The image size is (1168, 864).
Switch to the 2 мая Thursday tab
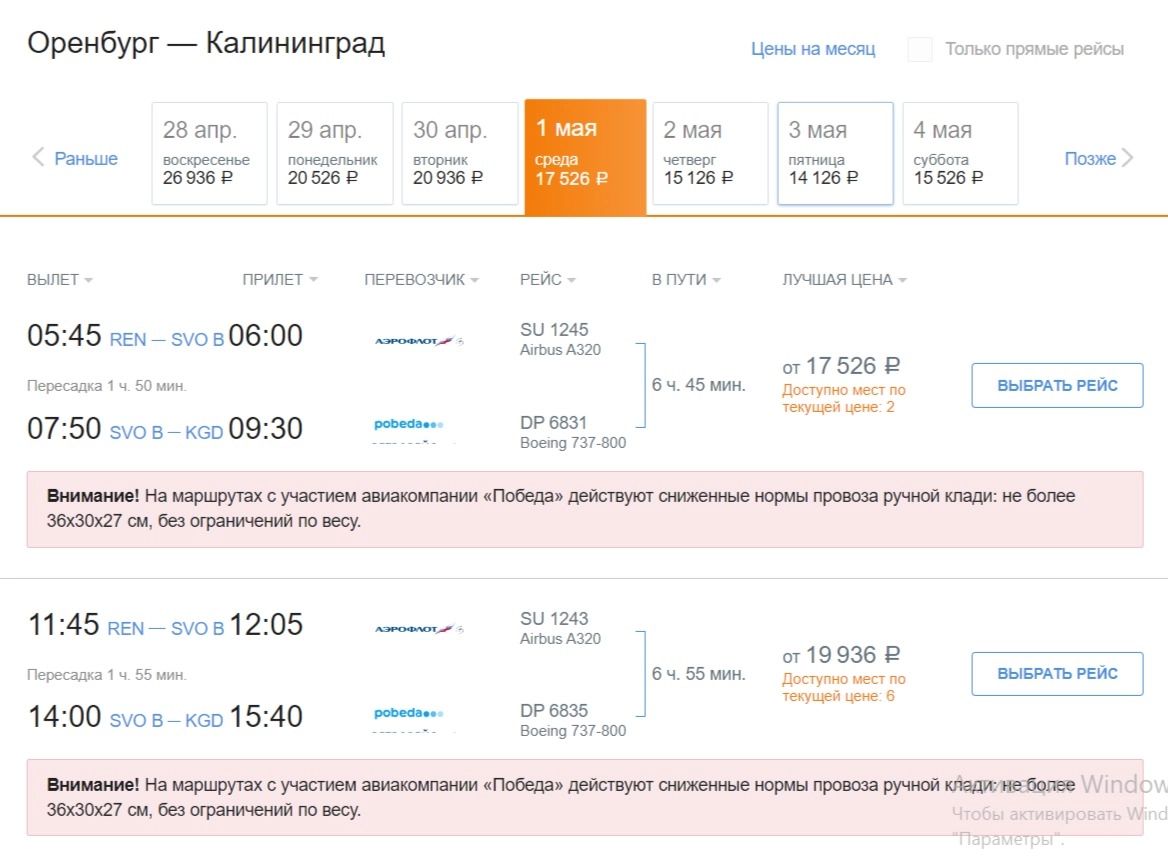[x=710, y=153]
